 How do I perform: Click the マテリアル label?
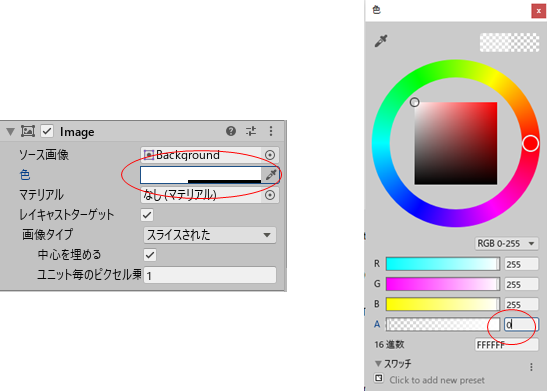[41, 195]
